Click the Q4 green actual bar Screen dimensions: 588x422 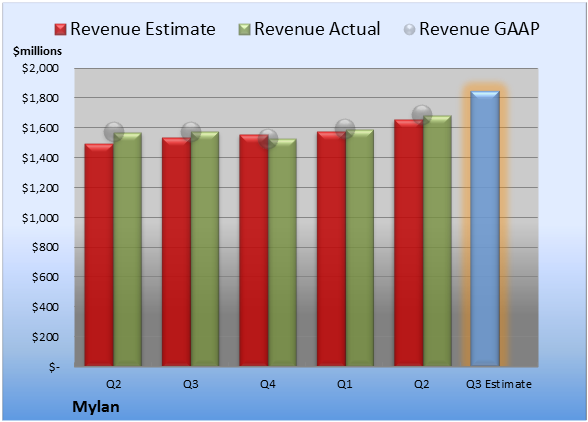click(x=282, y=252)
